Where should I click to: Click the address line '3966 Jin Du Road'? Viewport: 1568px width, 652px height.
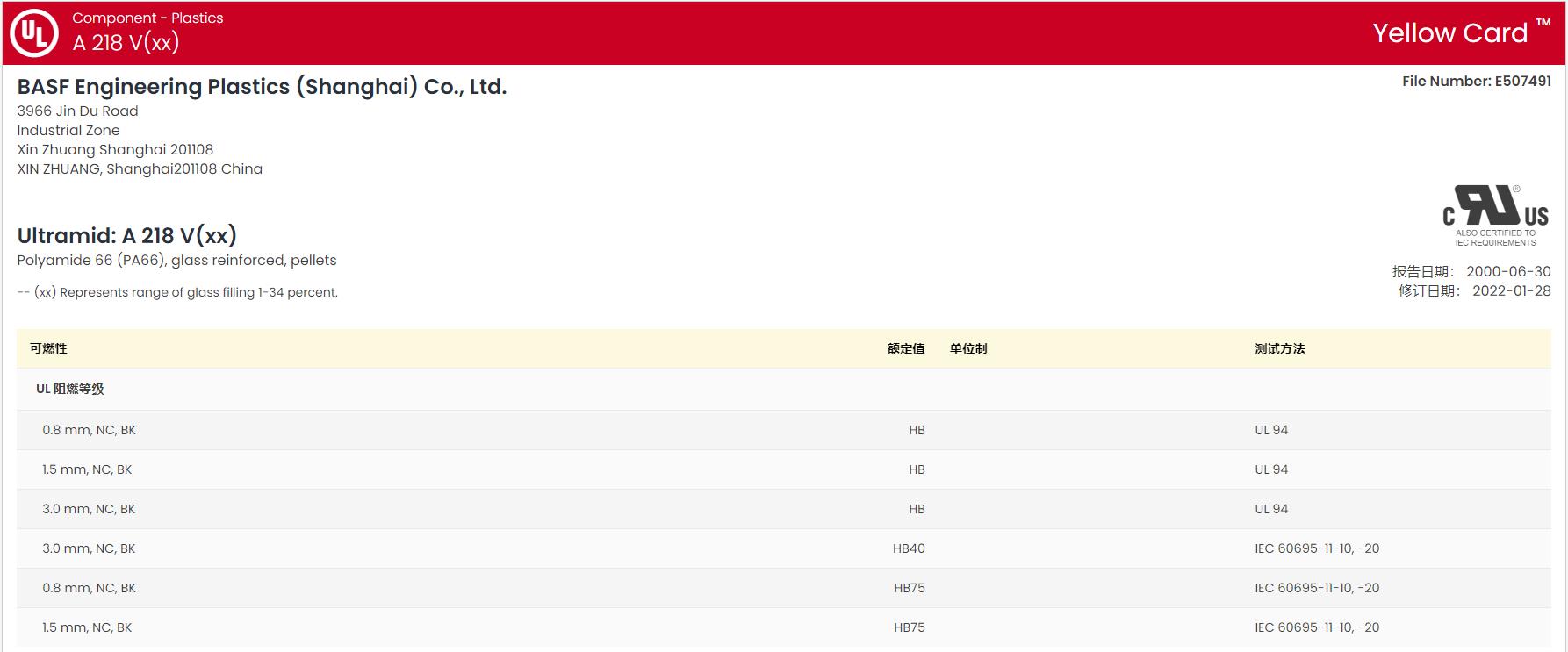(x=78, y=111)
